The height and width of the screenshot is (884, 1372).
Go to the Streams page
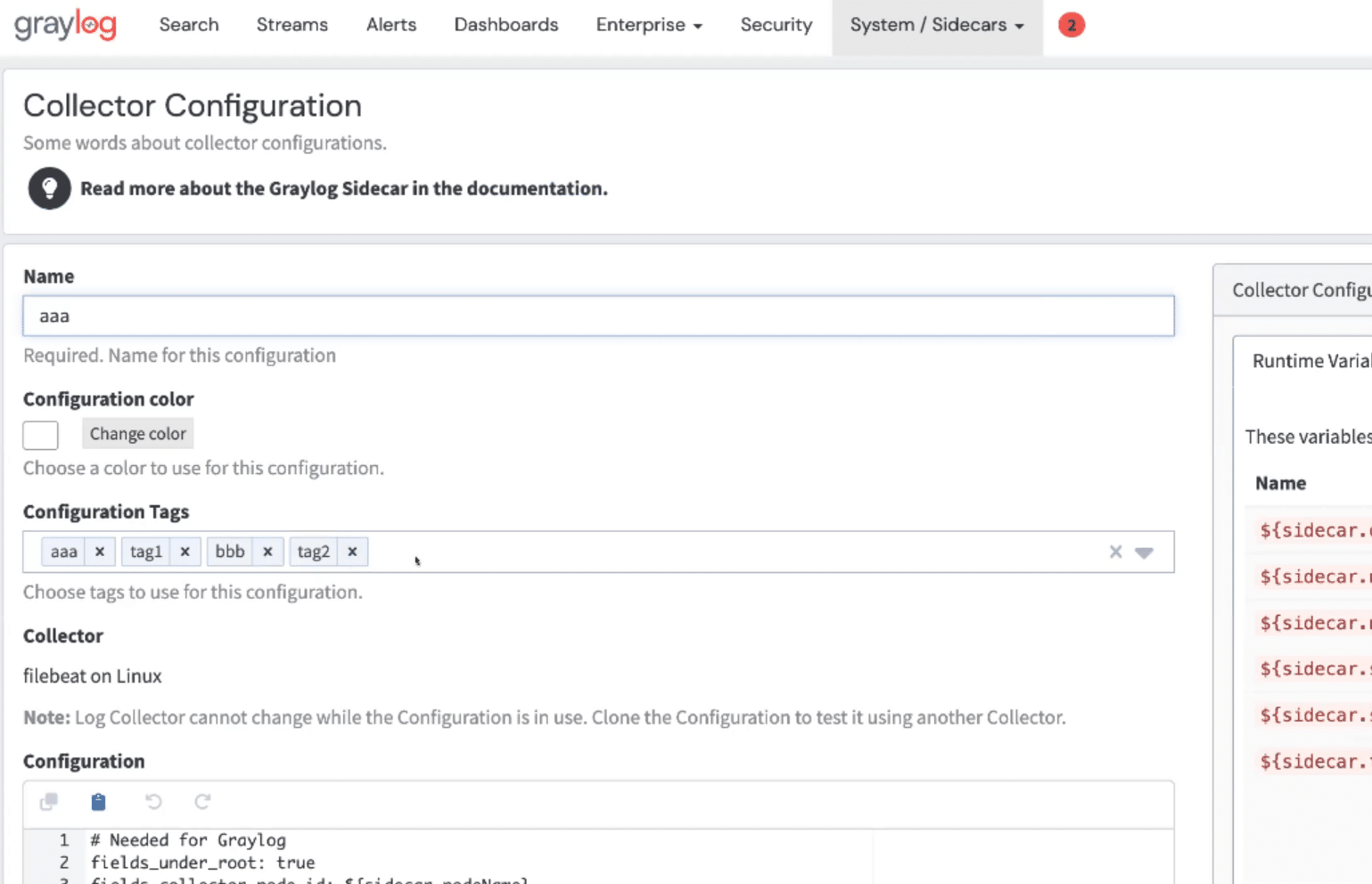292,25
